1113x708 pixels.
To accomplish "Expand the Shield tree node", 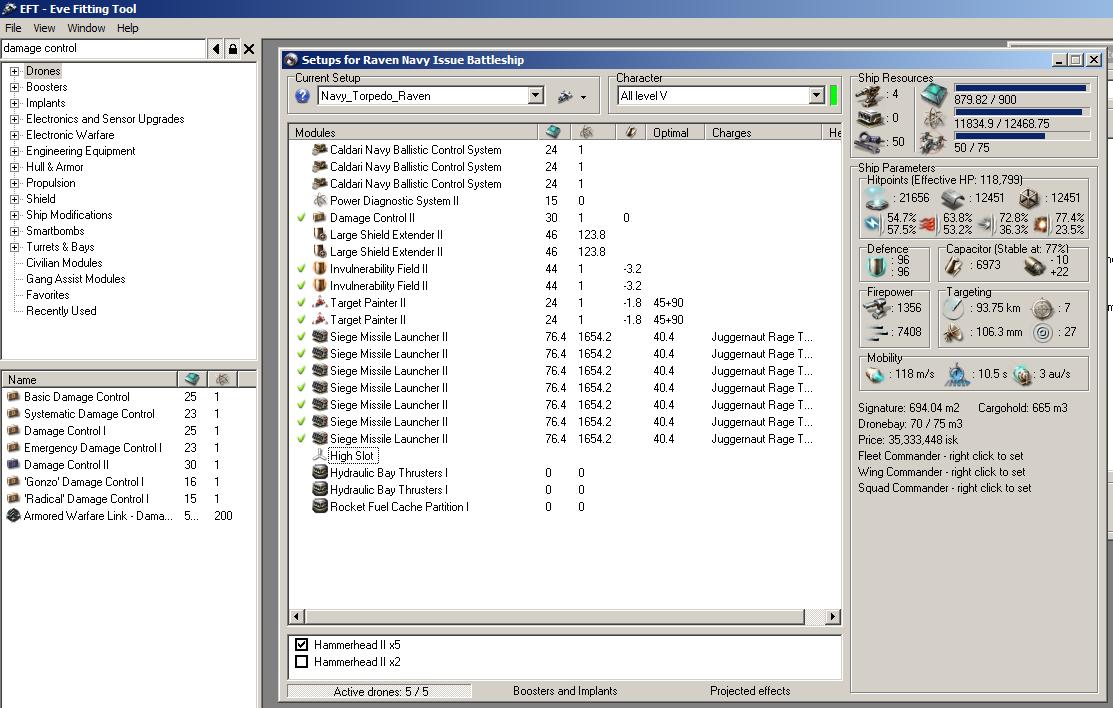I will pyautogui.click(x=14, y=199).
